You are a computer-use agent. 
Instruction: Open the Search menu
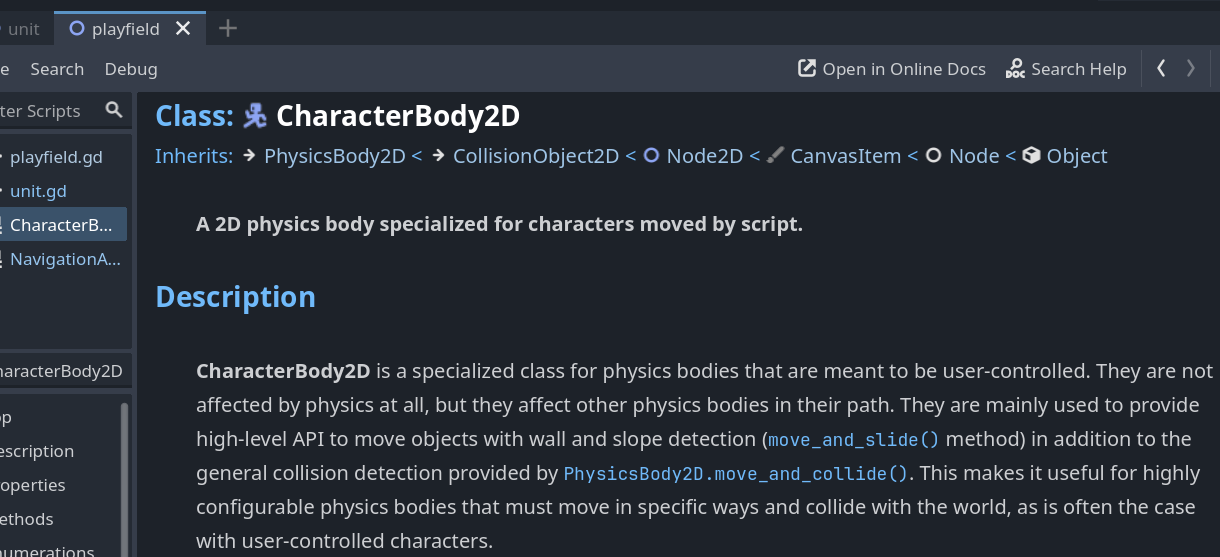pyautogui.click(x=57, y=69)
